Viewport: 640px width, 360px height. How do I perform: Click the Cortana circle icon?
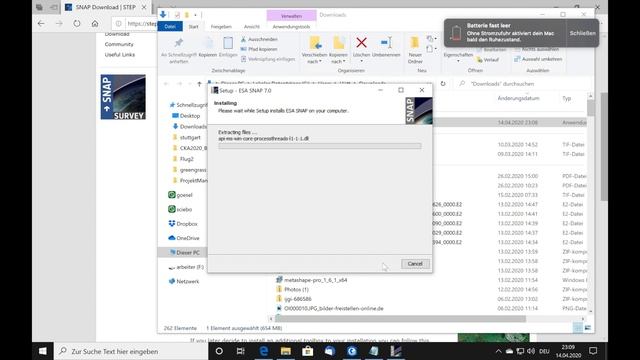pos(219,351)
